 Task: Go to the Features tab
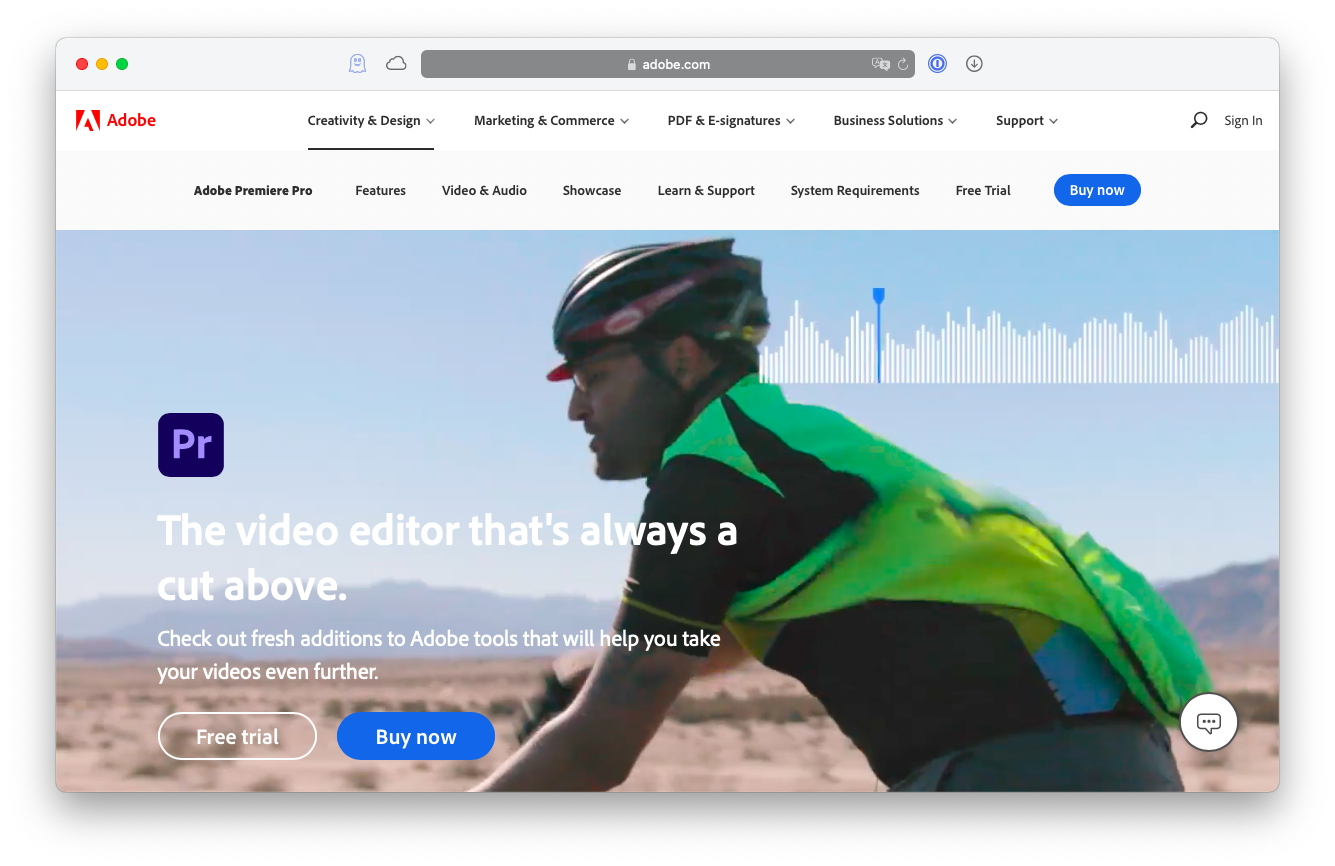(x=380, y=191)
